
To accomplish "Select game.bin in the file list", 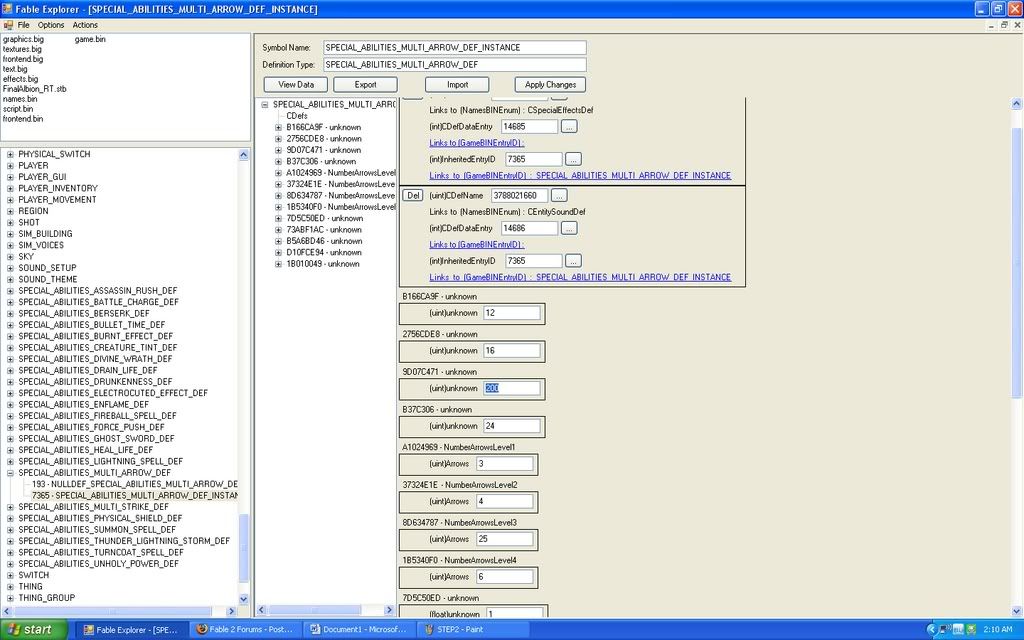I will (x=90, y=39).
